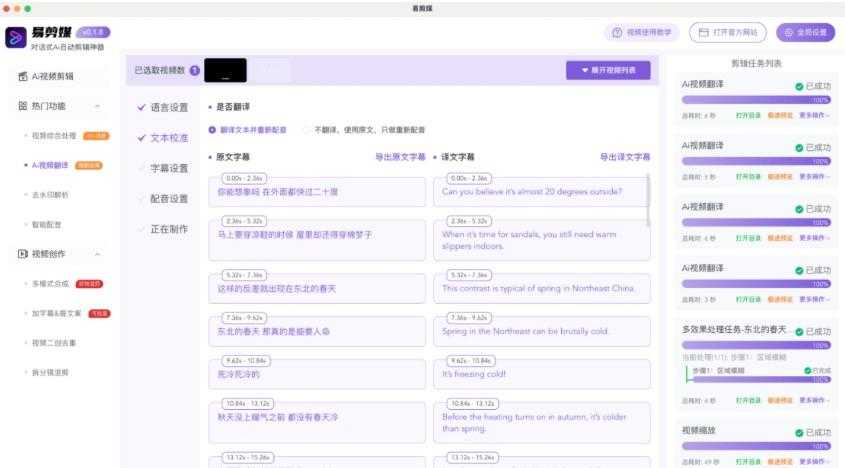
Task: Click the green success icon on 视频缩放 task
Action: [799, 432]
